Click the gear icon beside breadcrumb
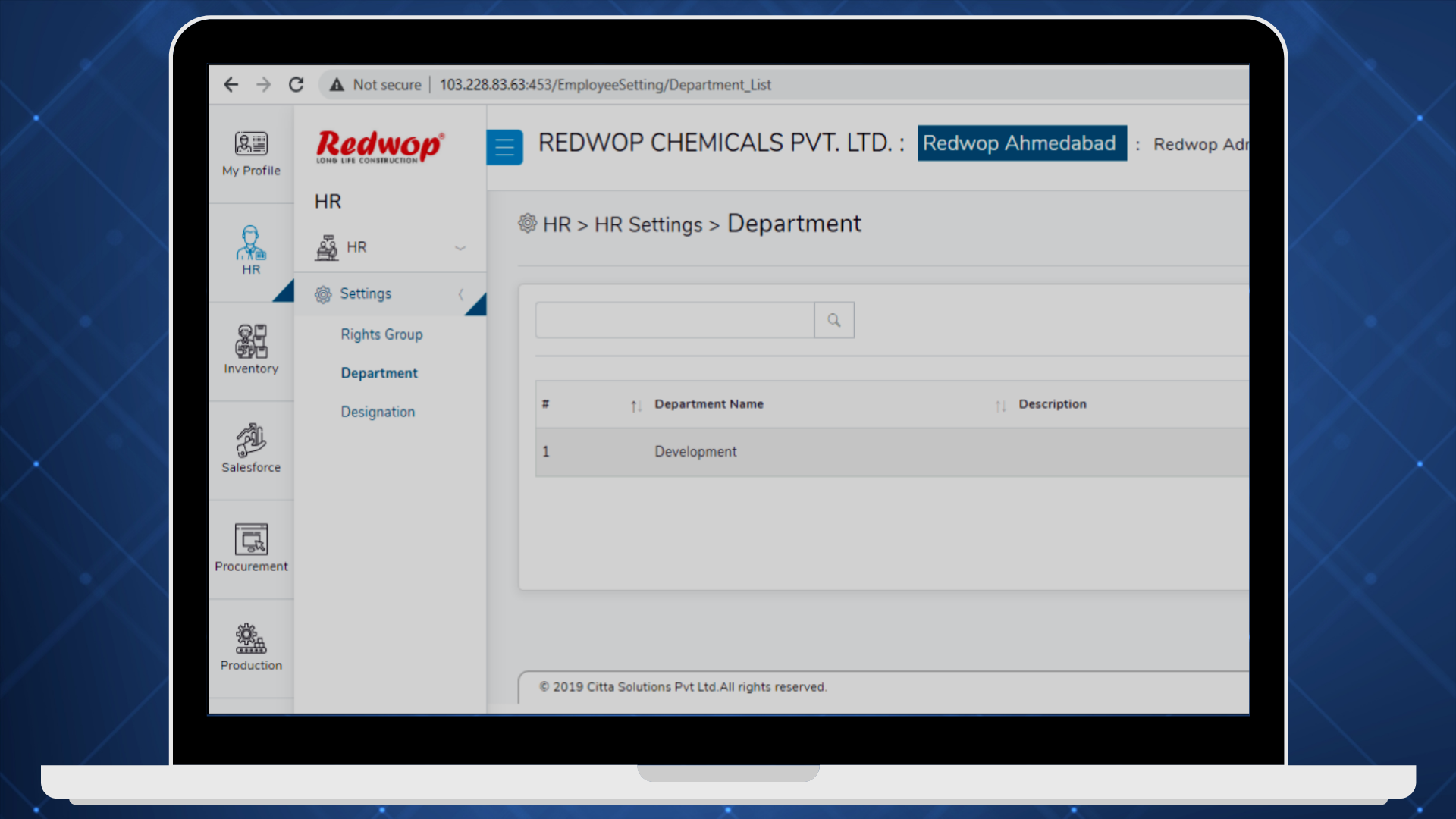Screen dimensions: 1456x819 527,223
